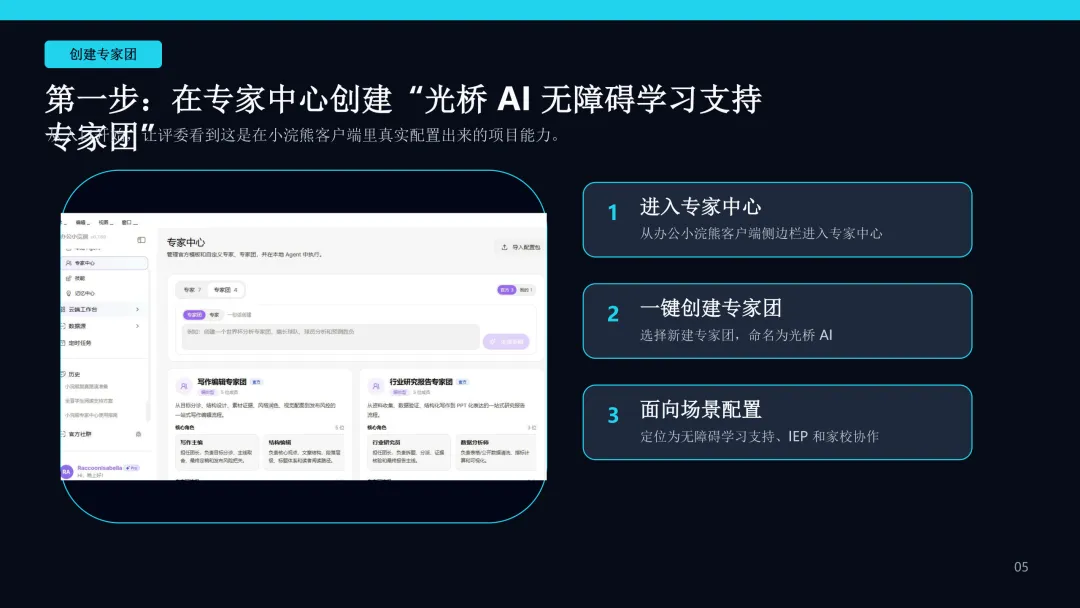Click the 写作编辑专家团 avatar icon
Image resolution: width=1080 pixels, height=608 pixels.
pyautogui.click(x=183, y=386)
